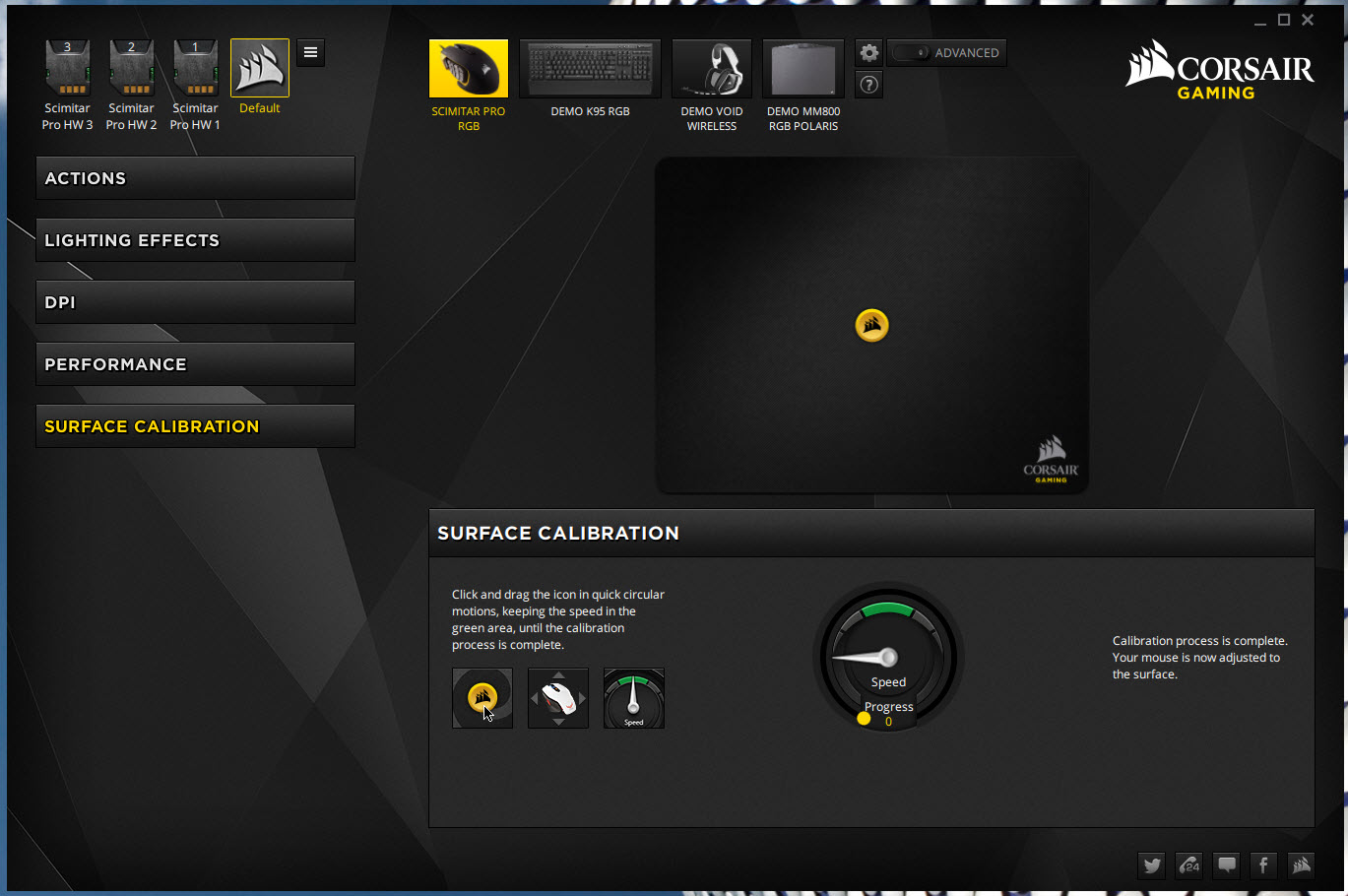Open the DPI section
This screenshot has width=1348, height=896.
click(195, 302)
